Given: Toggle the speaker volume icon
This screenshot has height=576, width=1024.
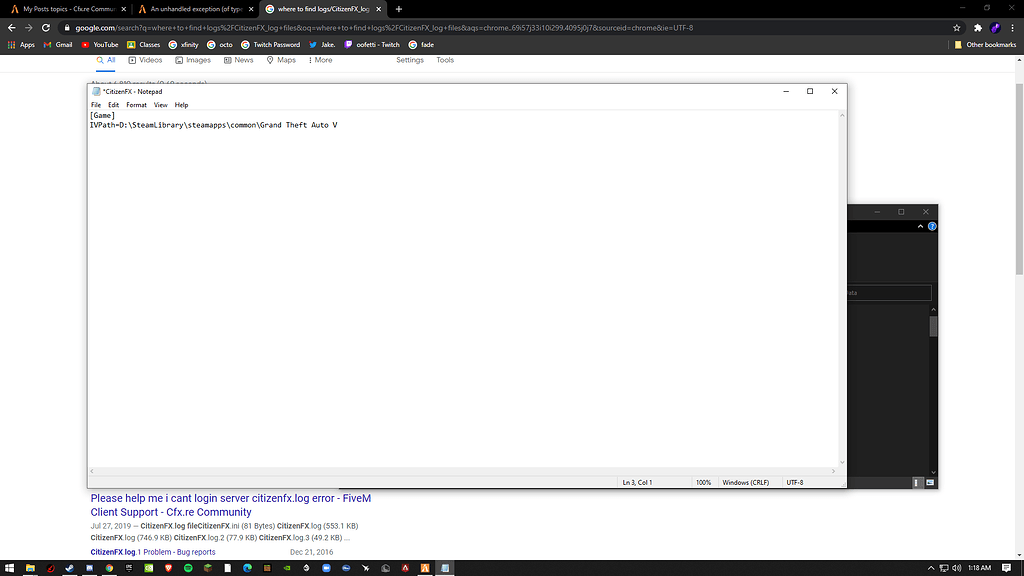Looking at the screenshot, I should click(x=956, y=569).
